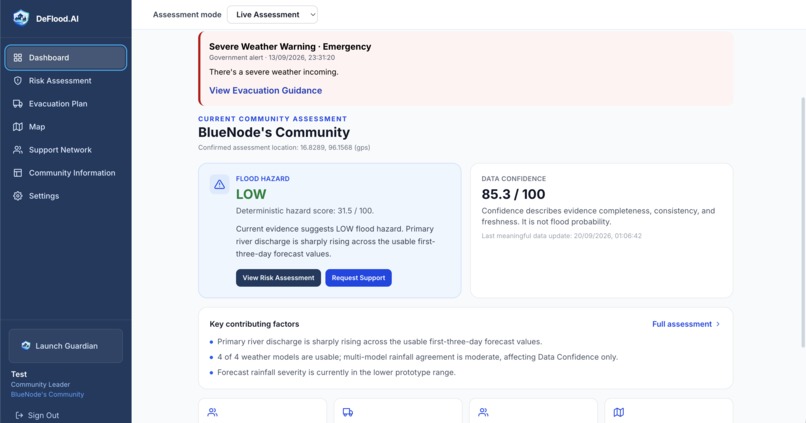Click 'Forecast rainfall severity' bullet point
The image size is (806, 423).
tap(336, 373)
